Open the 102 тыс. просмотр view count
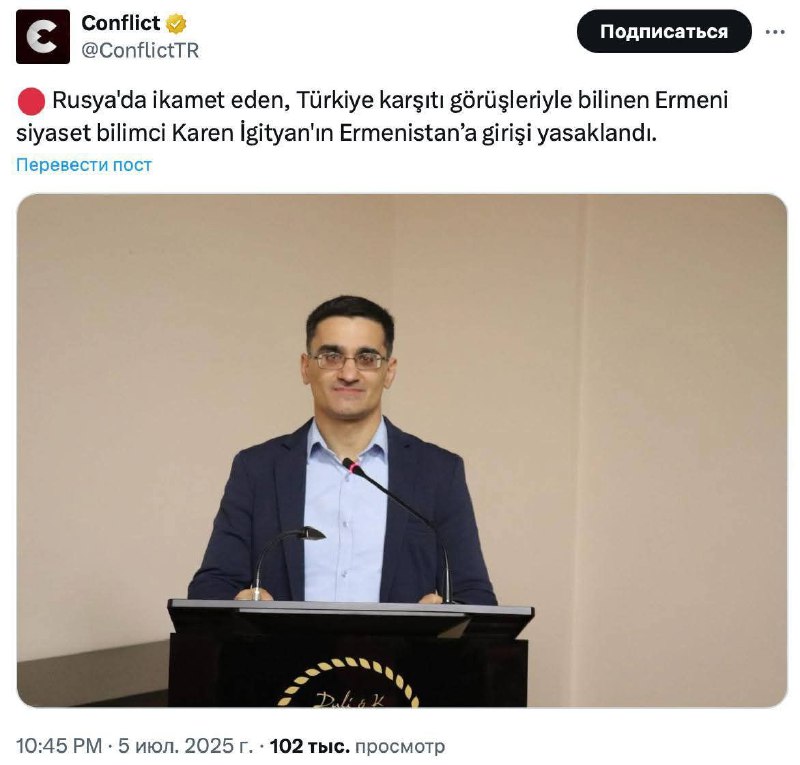The width and height of the screenshot is (800, 765). coord(357,746)
